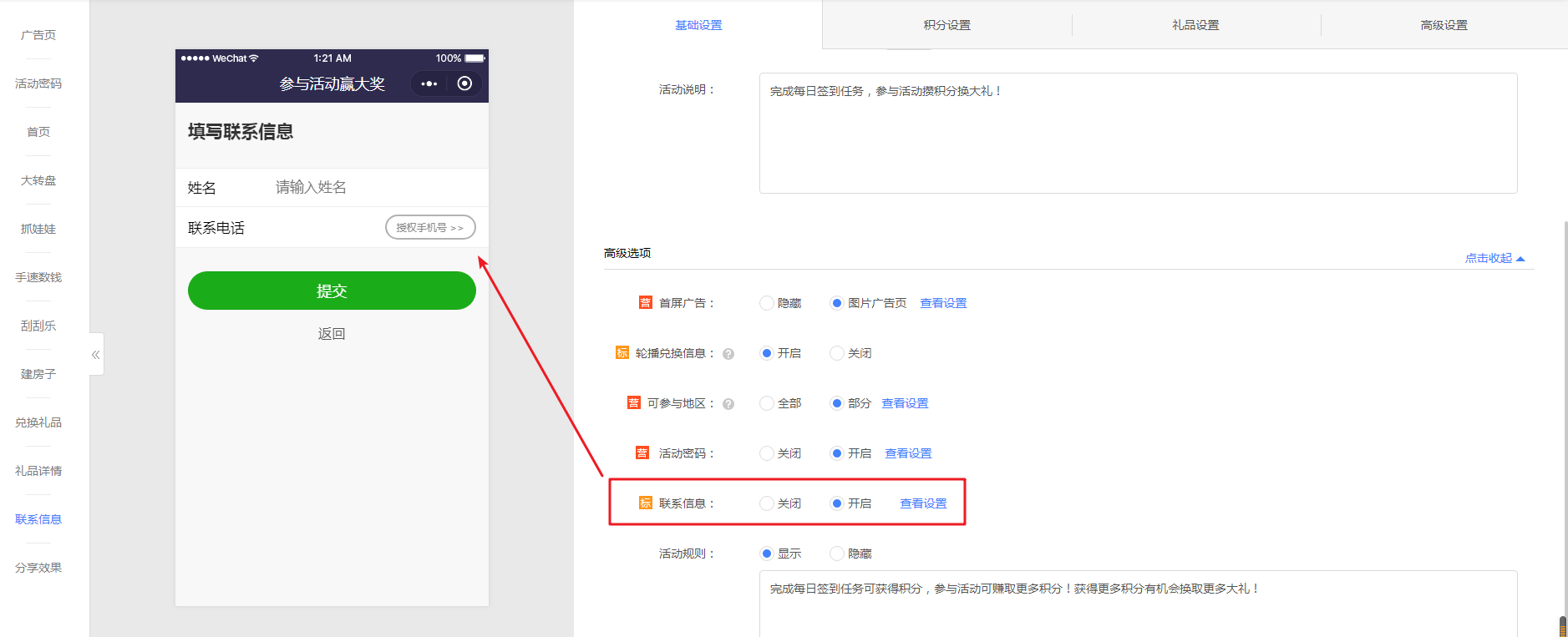The image size is (1568, 637).
Task: Click the 授权手机号 >> button
Action: click(x=430, y=227)
